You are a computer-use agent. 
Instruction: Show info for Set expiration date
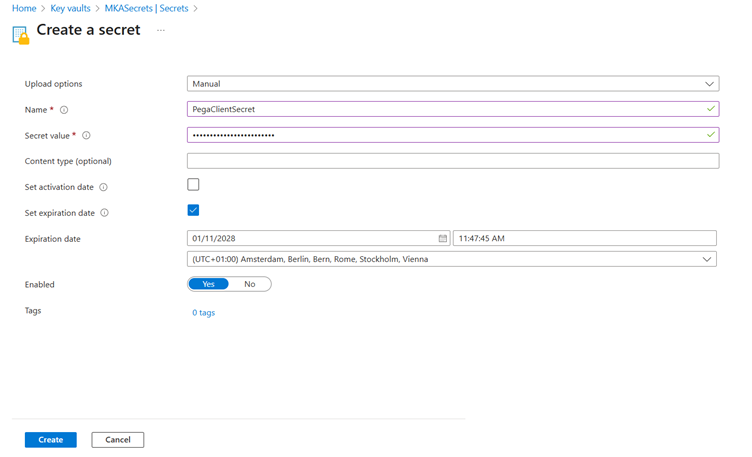pyautogui.click(x=104, y=213)
